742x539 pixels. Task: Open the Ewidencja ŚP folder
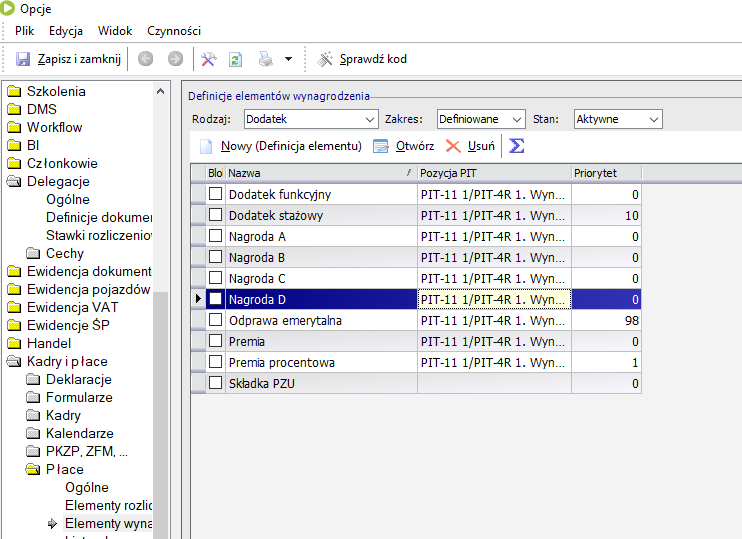point(58,325)
